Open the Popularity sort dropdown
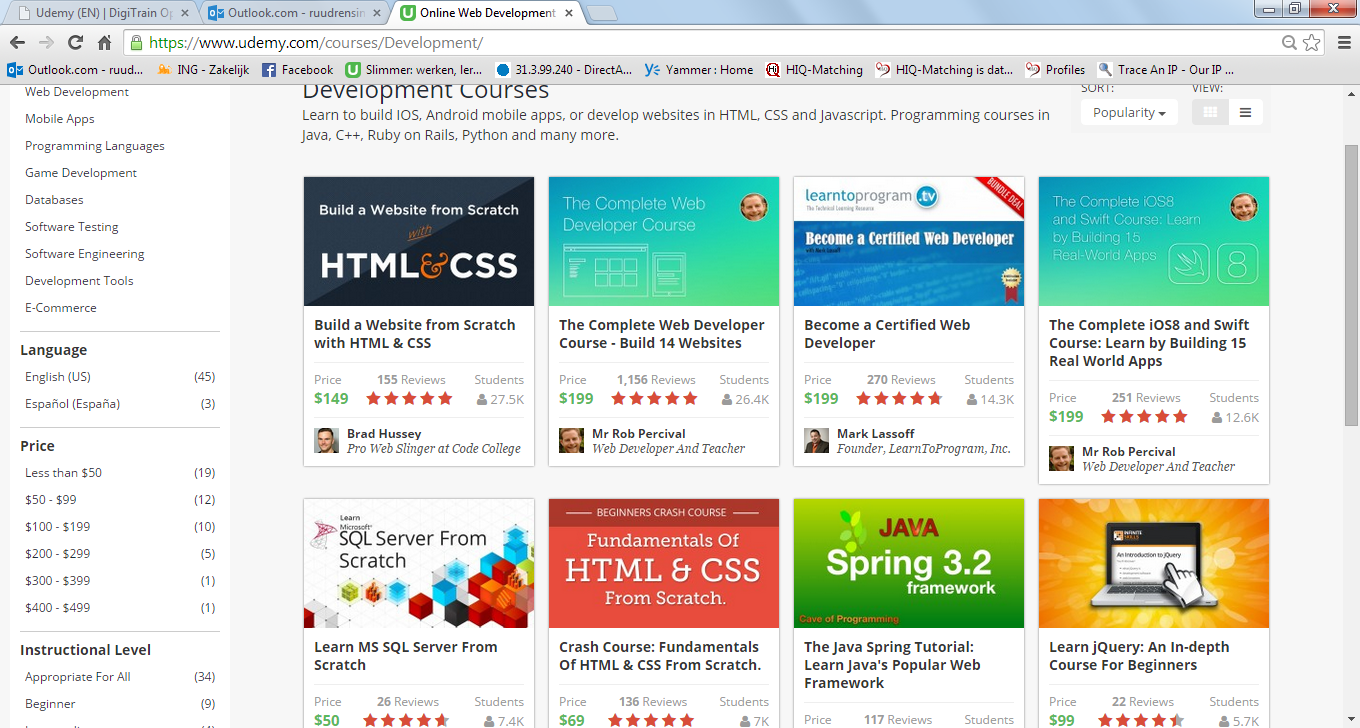The width and height of the screenshot is (1360, 728). pyautogui.click(x=1129, y=113)
